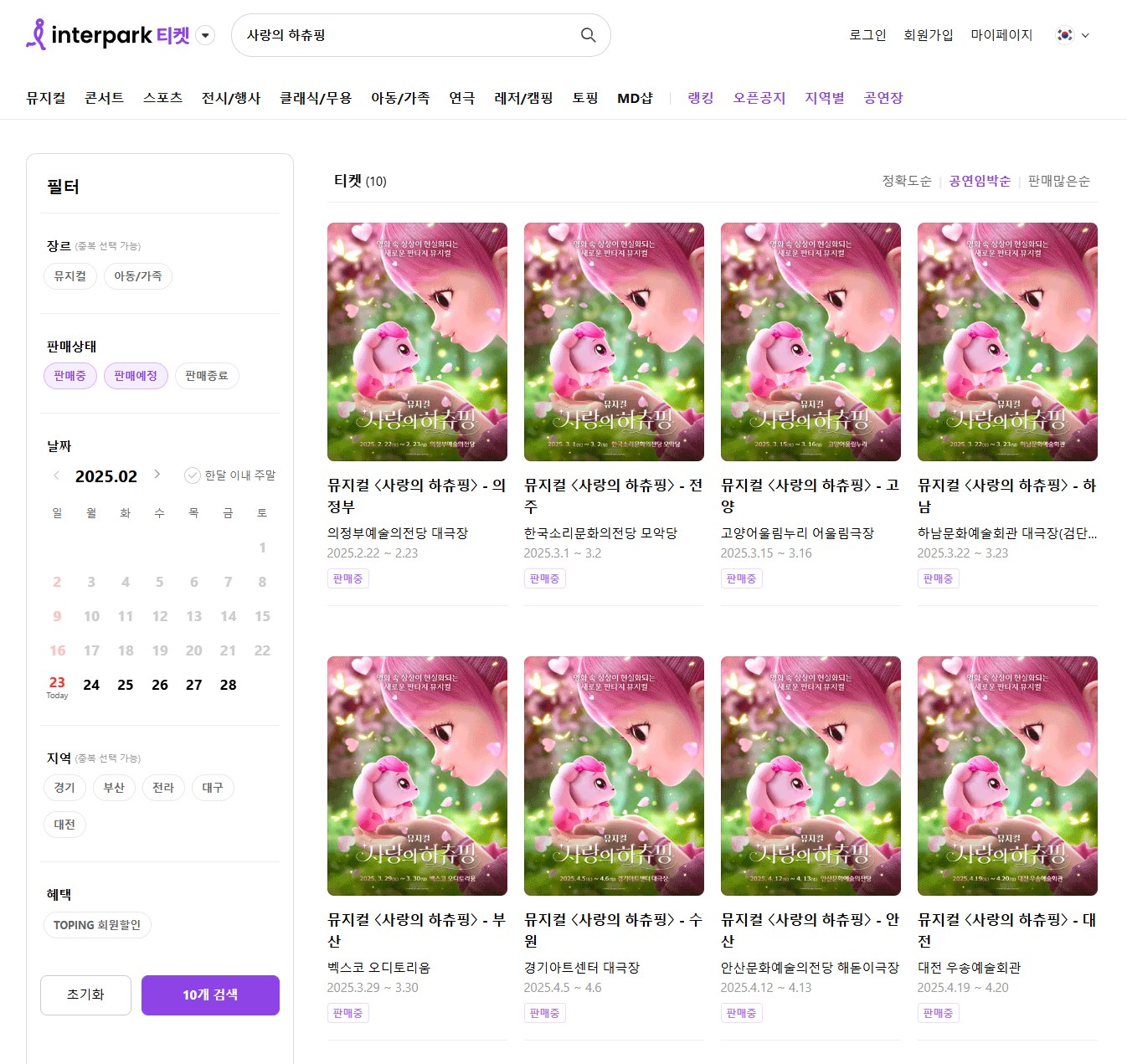The height and width of the screenshot is (1064, 1127).
Task: Toggle the 판매중 sale status chip
Action: pos(70,376)
